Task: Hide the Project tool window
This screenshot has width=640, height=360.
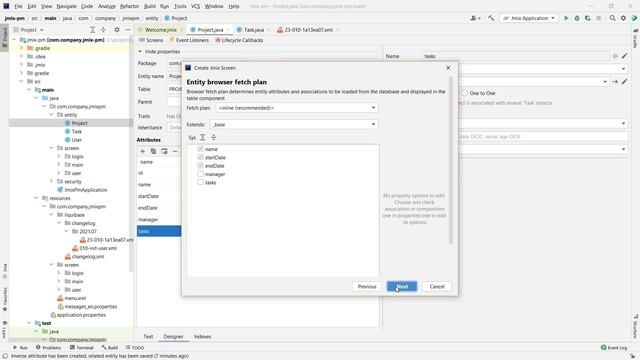Action: point(127,30)
